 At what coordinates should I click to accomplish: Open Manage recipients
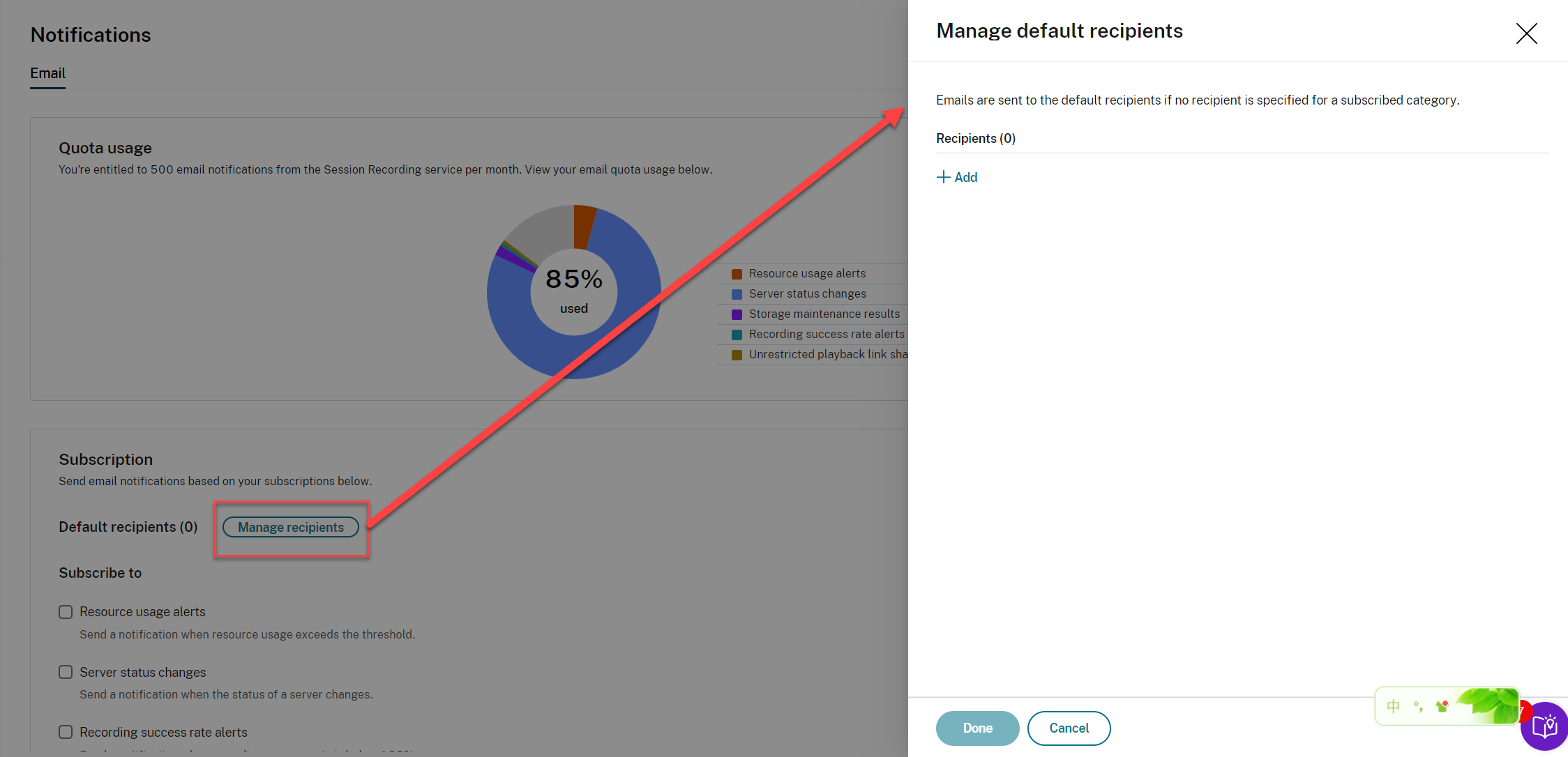click(x=291, y=527)
